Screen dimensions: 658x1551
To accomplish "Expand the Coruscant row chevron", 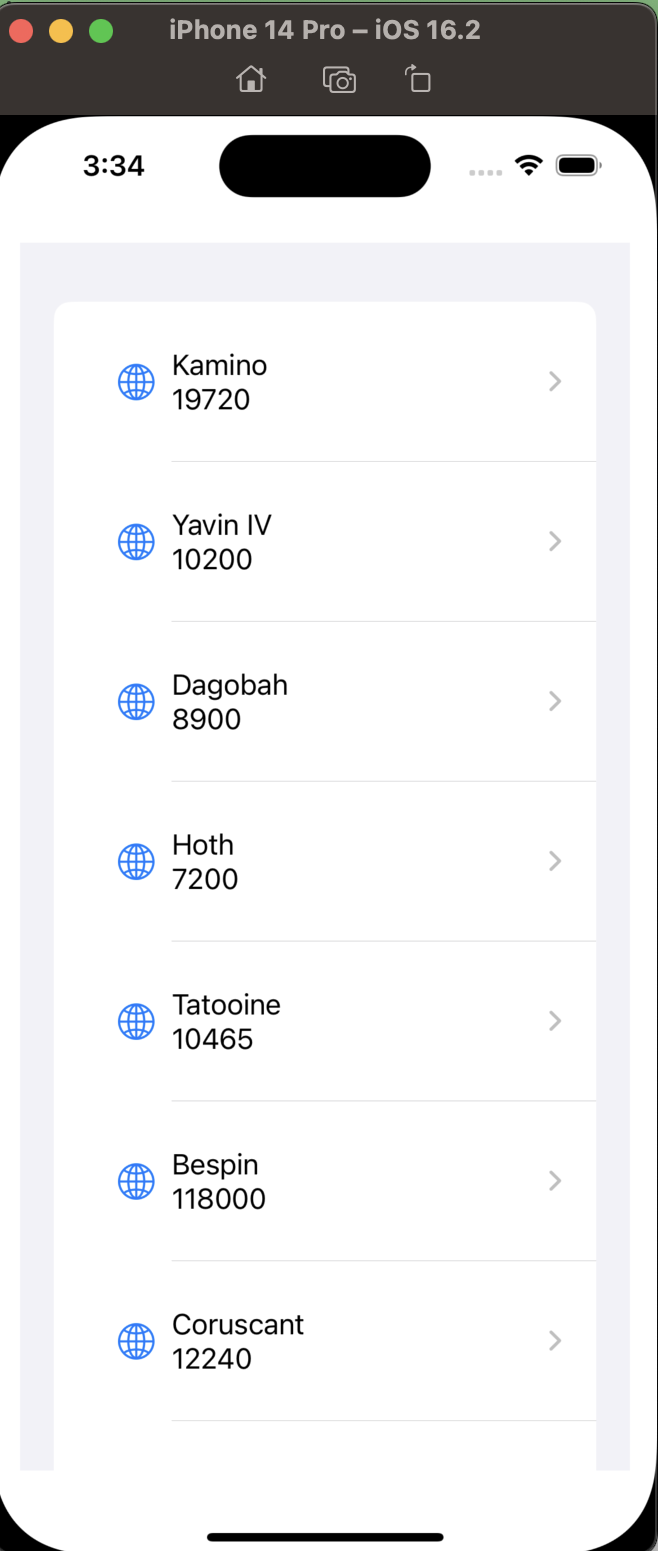I will point(554,1341).
